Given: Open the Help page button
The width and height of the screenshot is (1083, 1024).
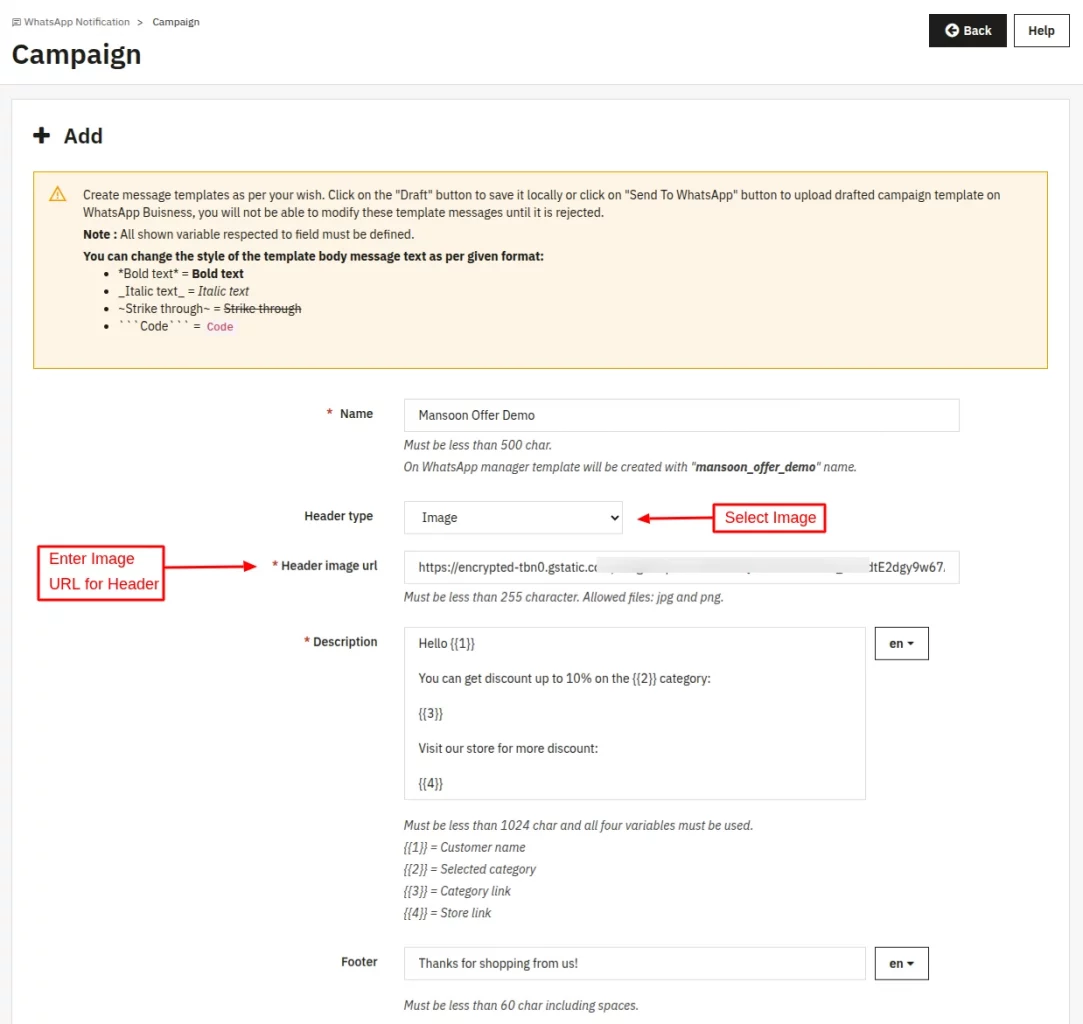Looking at the screenshot, I should (x=1041, y=30).
